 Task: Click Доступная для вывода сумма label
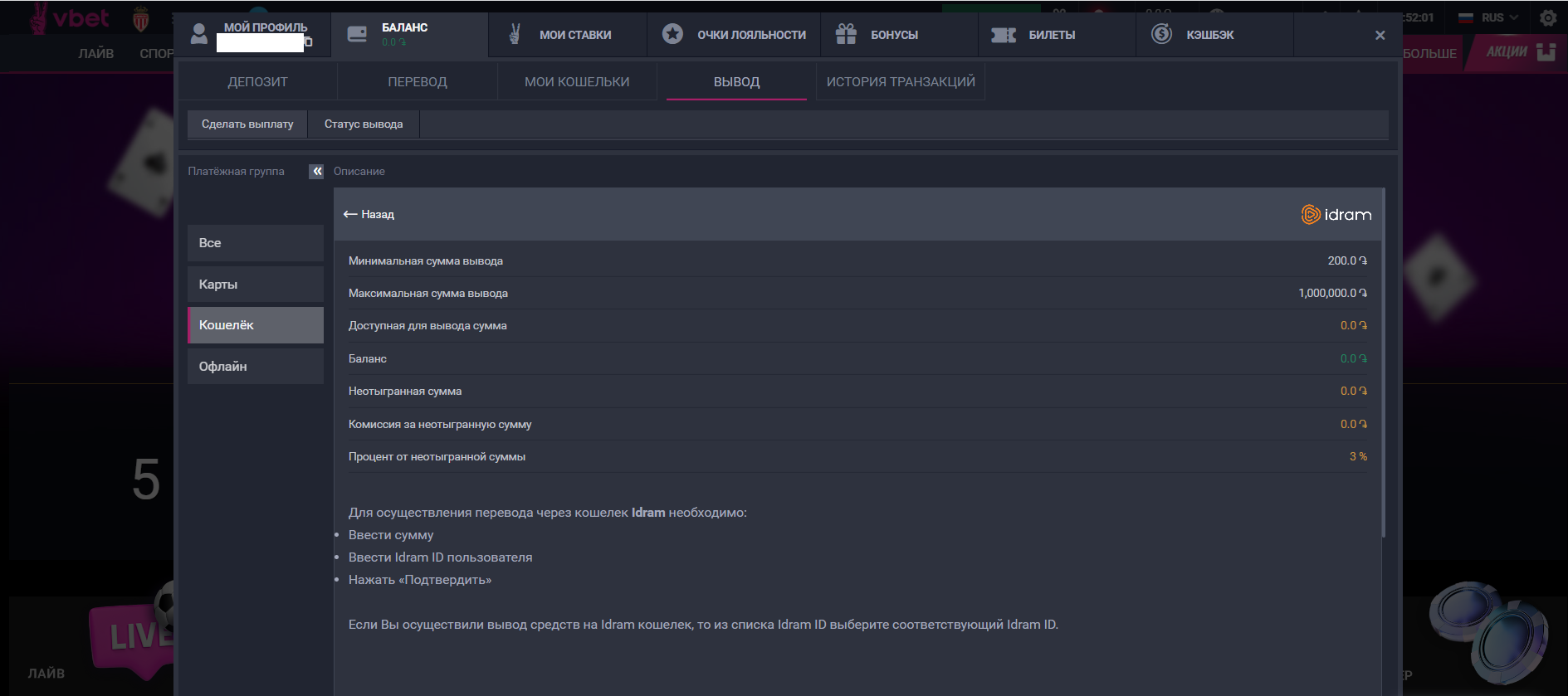click(x=427, y=325)
